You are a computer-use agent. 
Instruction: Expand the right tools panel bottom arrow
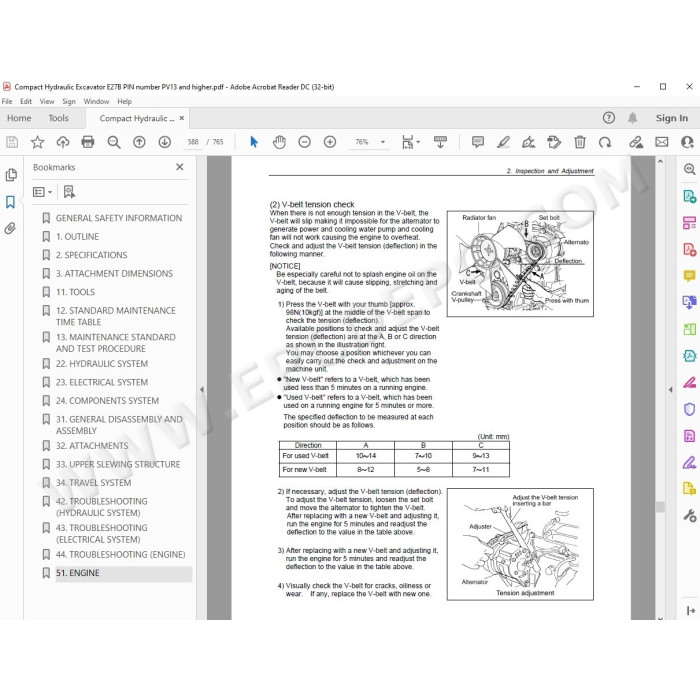pos(690,610)
